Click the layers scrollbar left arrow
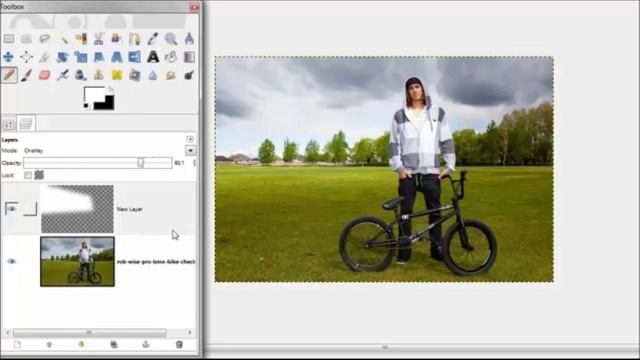The image size is (640, 360). pyautogui.click(x=7, y=333)
